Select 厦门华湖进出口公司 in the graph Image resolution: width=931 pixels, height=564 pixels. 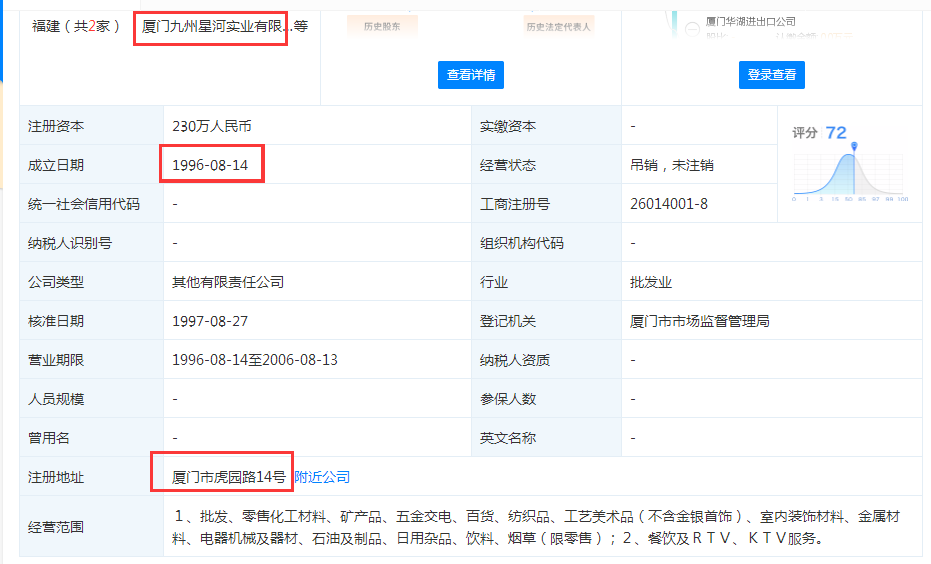pyautogui.click(x=750, y=21)
